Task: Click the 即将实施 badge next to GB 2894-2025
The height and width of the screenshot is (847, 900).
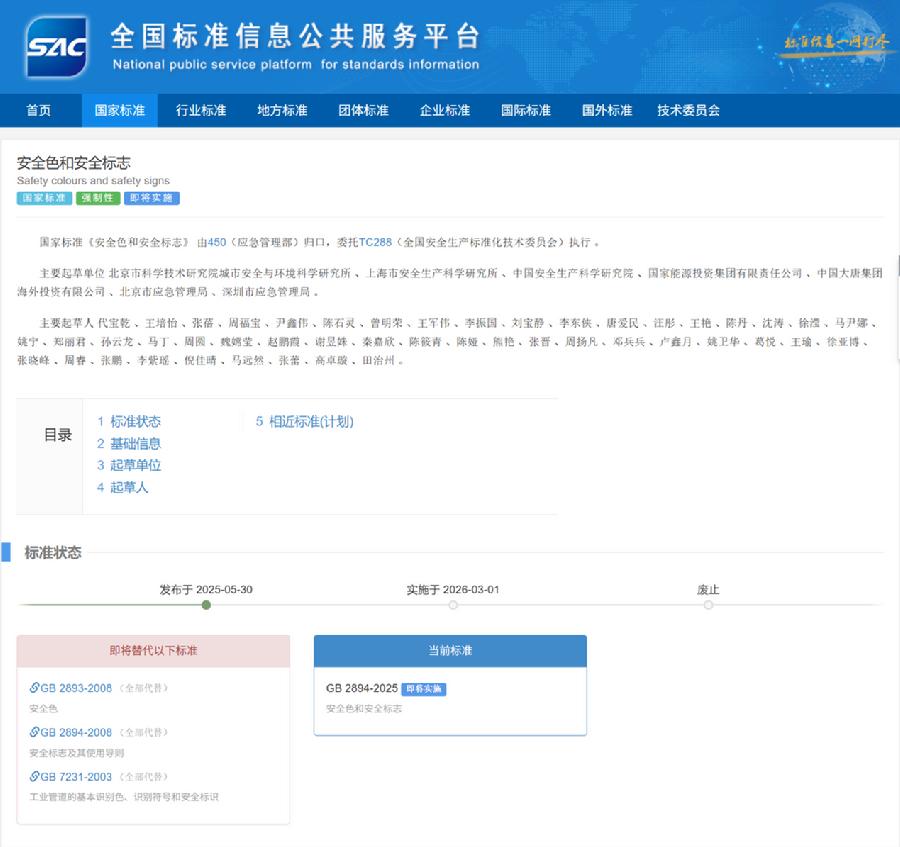Action: (x=423, y=689)
